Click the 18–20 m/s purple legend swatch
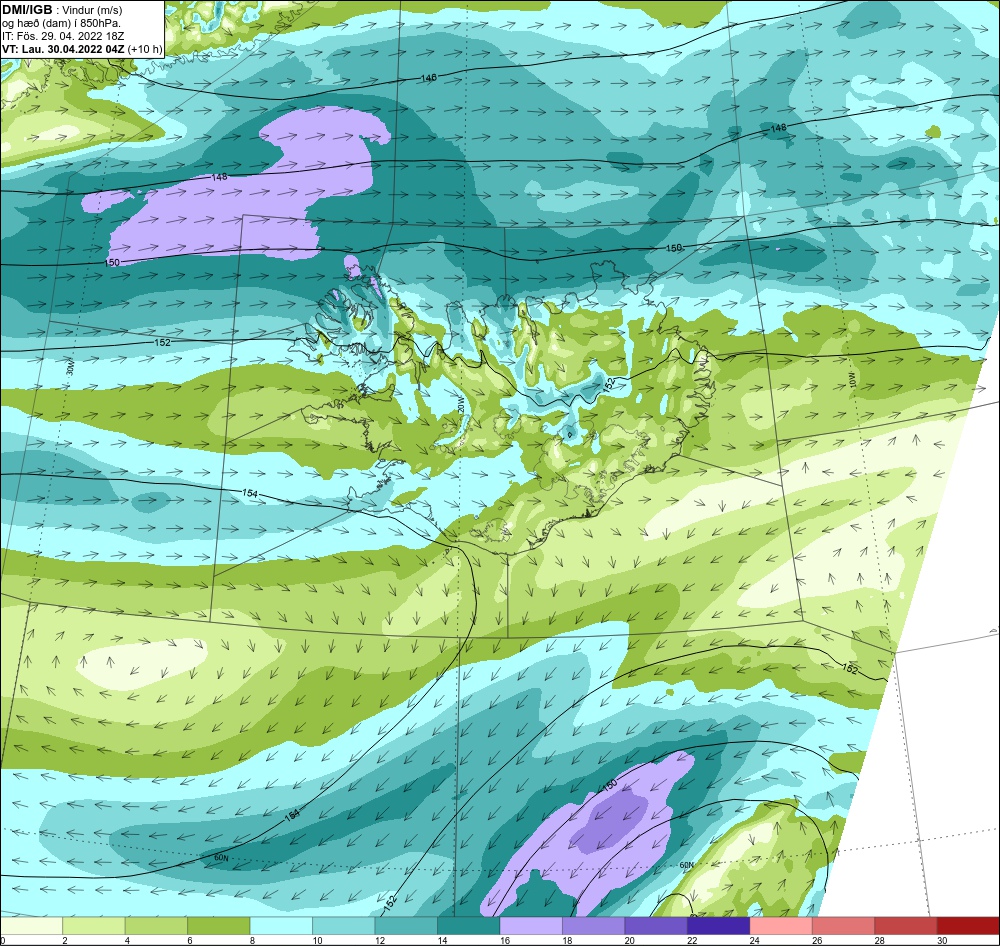This screenshot has width=1000, height=946. tap(594, 925)
